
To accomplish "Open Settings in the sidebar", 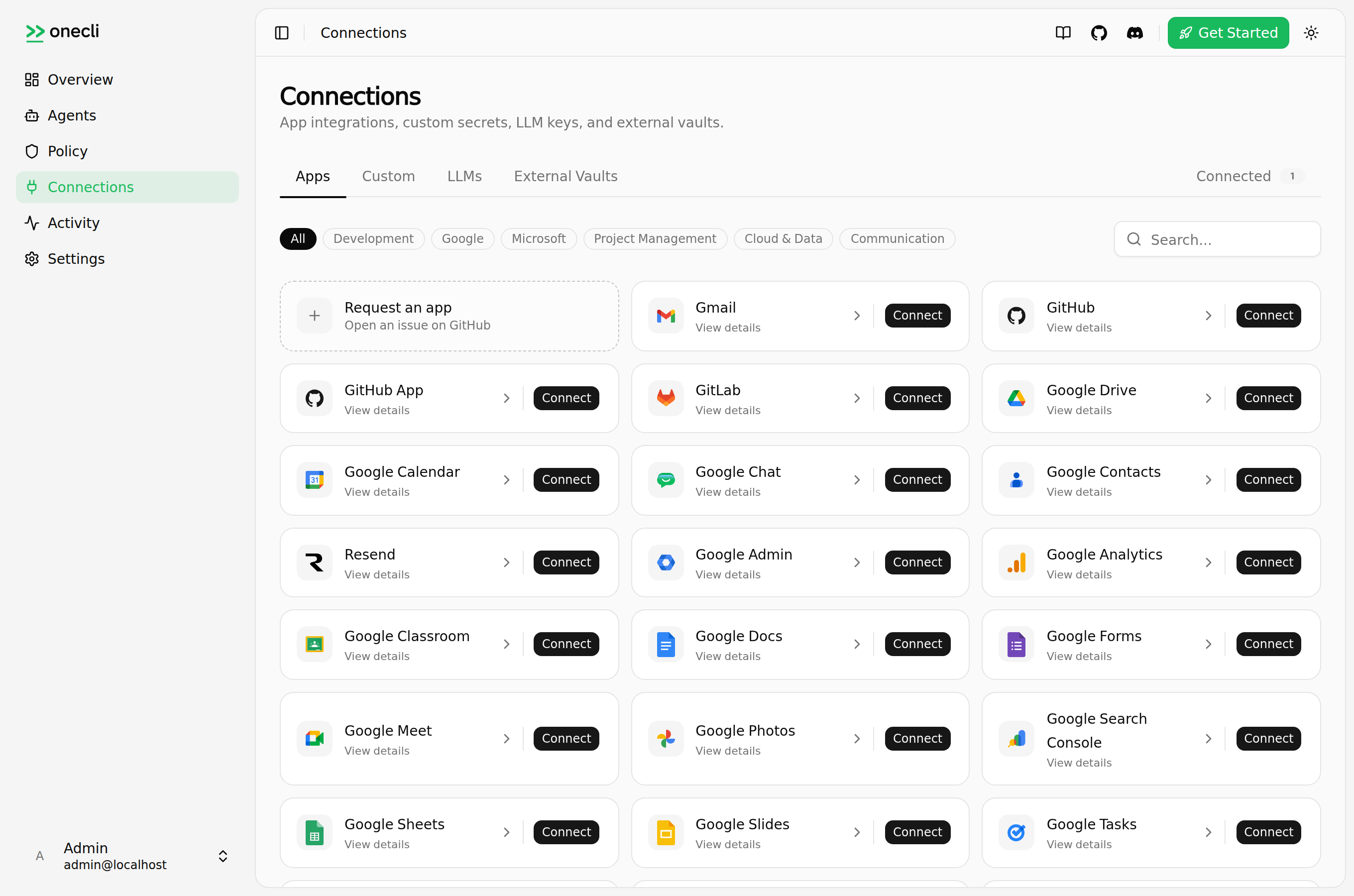I will [127, 258].
